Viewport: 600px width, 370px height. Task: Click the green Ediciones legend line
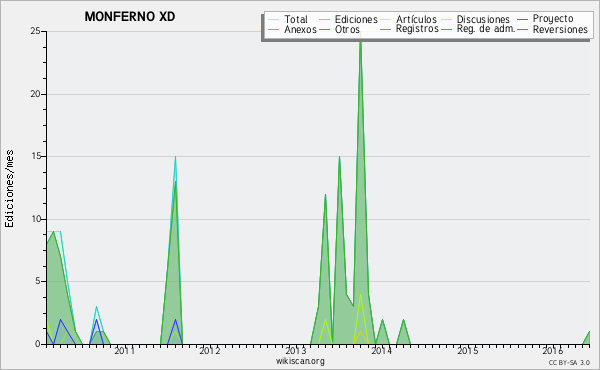click(x=324, y=19)
